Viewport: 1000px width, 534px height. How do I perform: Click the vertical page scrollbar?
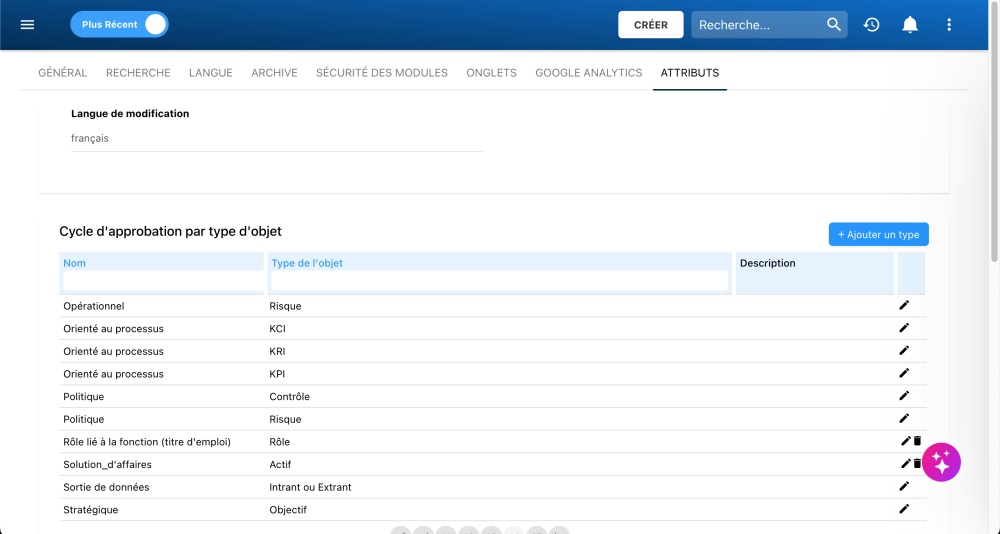tap(994, 131)
